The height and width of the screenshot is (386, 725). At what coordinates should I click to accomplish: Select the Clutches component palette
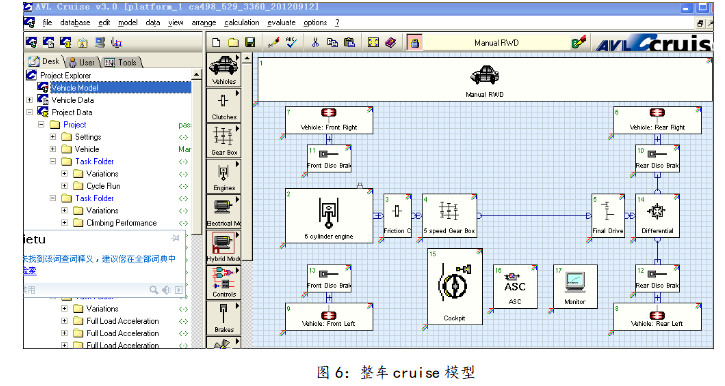pos(224,105)
